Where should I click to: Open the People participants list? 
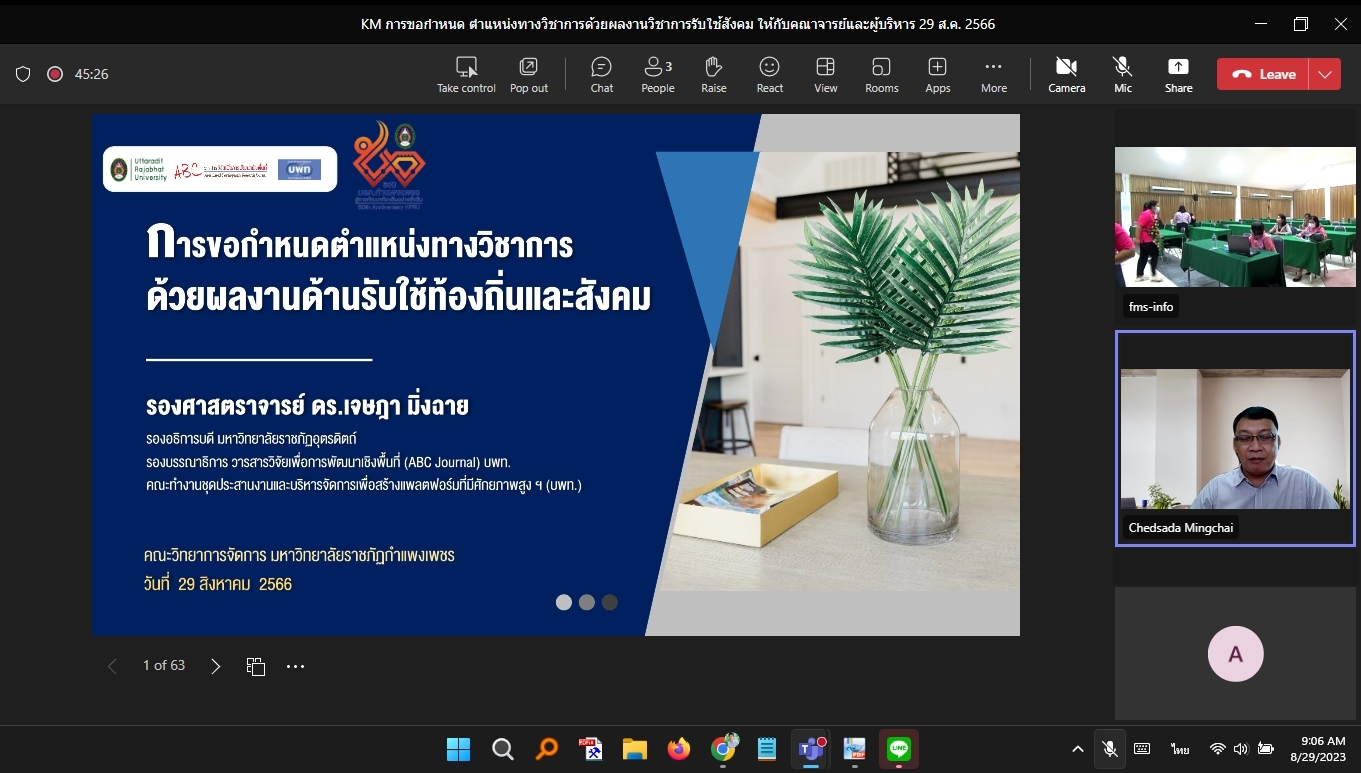pyautogui.click(x=657, y=74)
